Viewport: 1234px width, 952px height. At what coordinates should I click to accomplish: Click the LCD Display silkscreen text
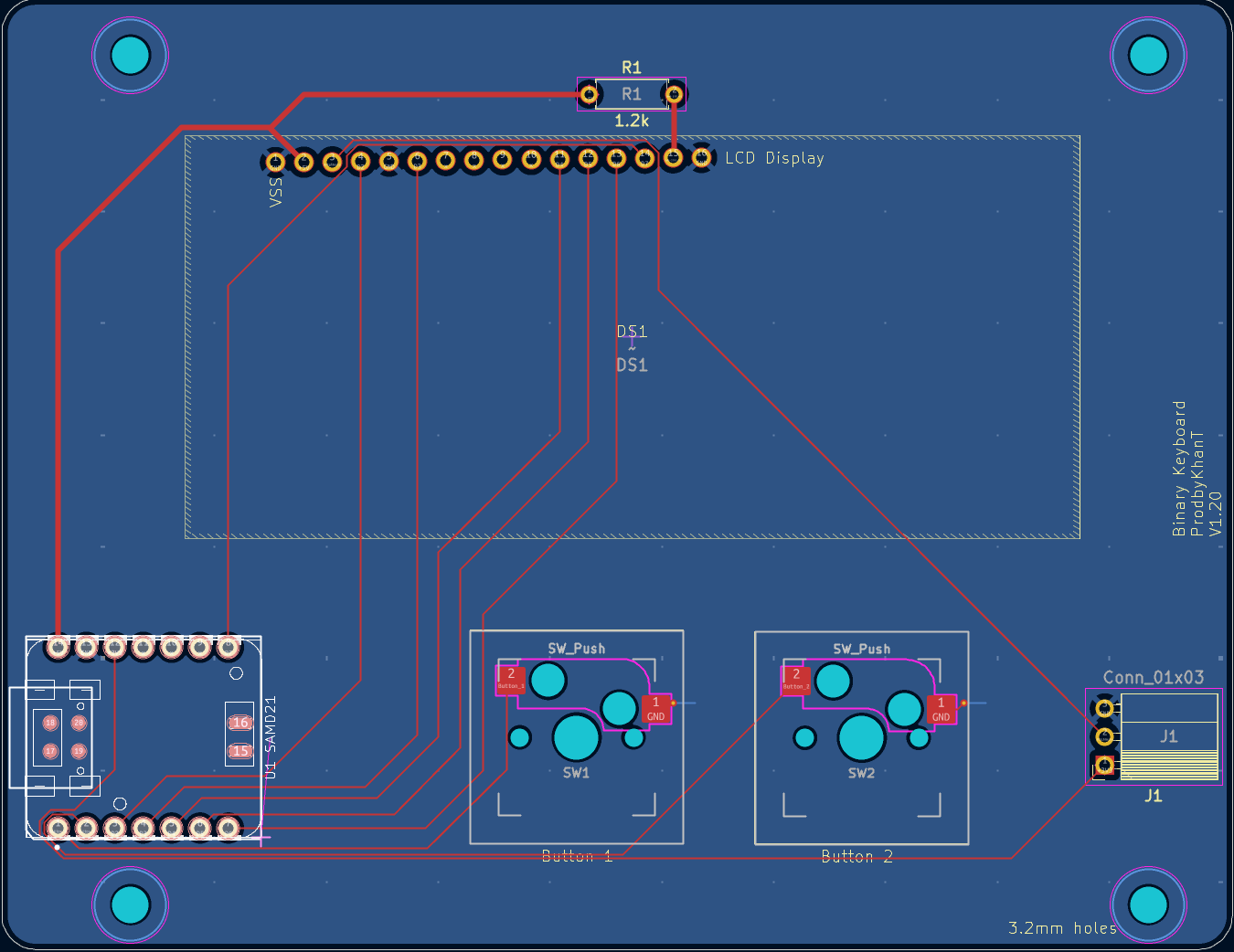pos(774,158)
